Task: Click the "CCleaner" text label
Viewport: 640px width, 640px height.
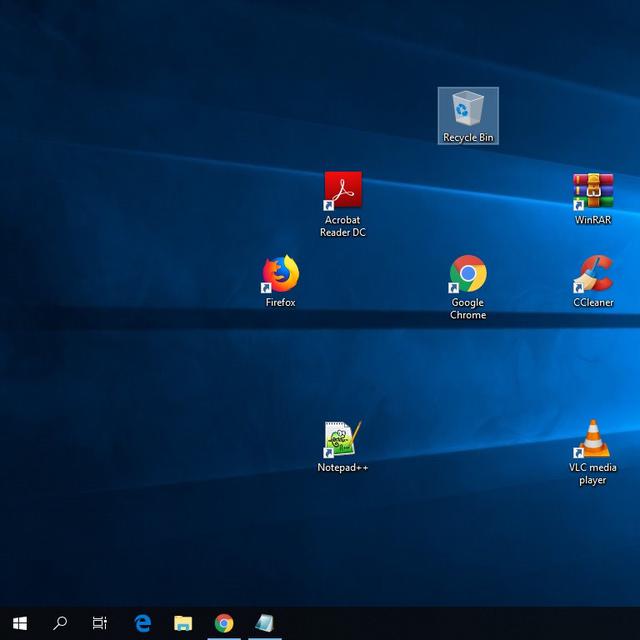Action: 593,302
